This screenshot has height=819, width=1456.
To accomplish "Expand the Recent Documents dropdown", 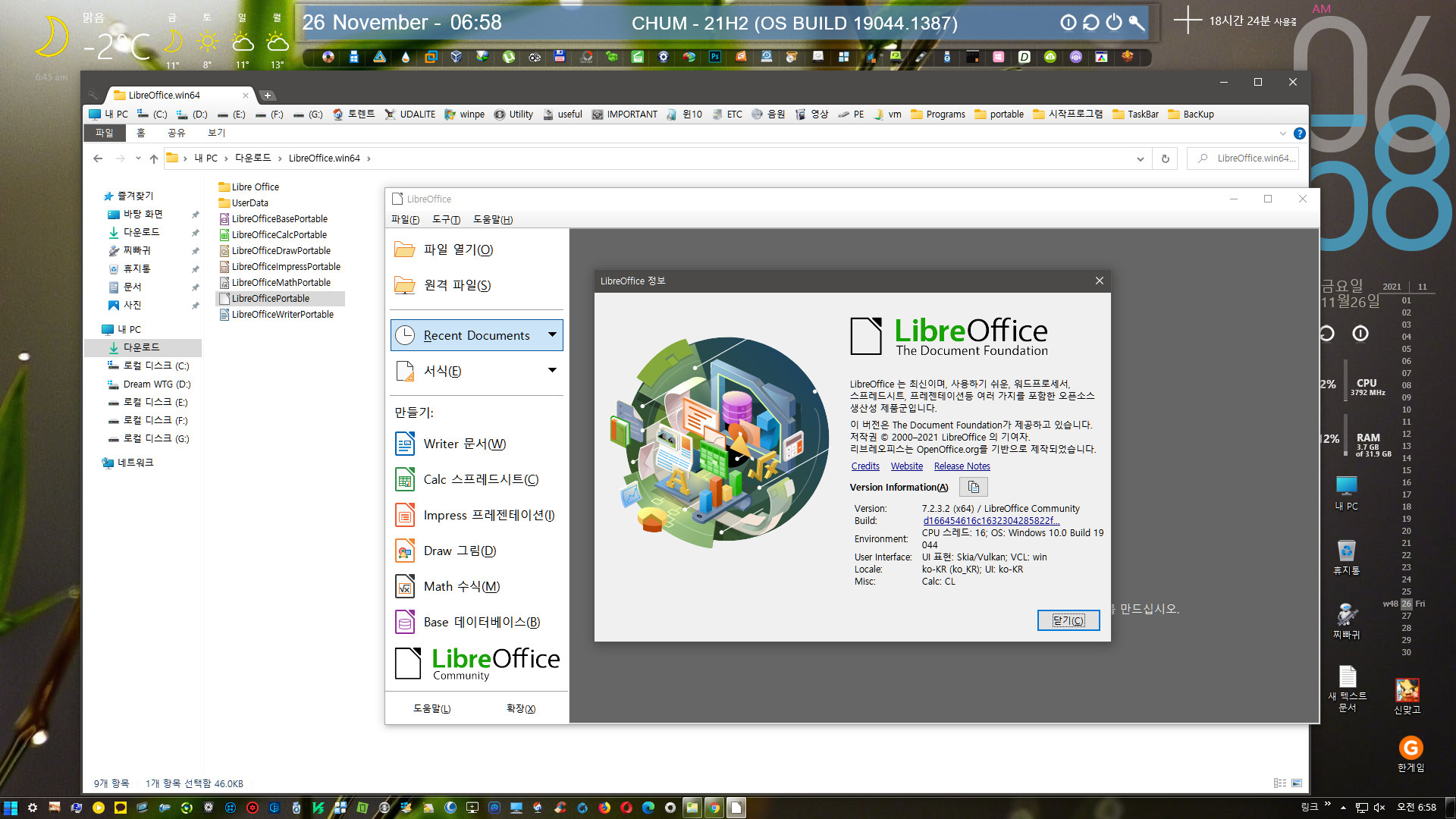I will coord(552,334).
